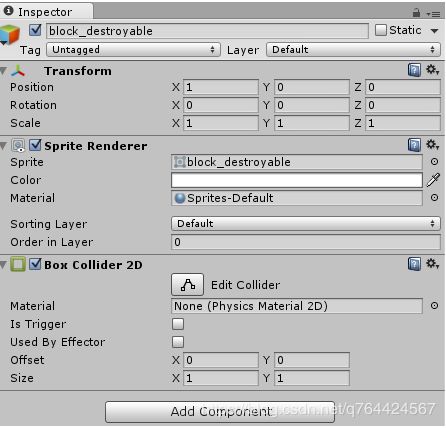The width and height of the screenshot is (446, 428).
Task: Enable the Used By Effector checkbox
Action: (x=178, y=342)
